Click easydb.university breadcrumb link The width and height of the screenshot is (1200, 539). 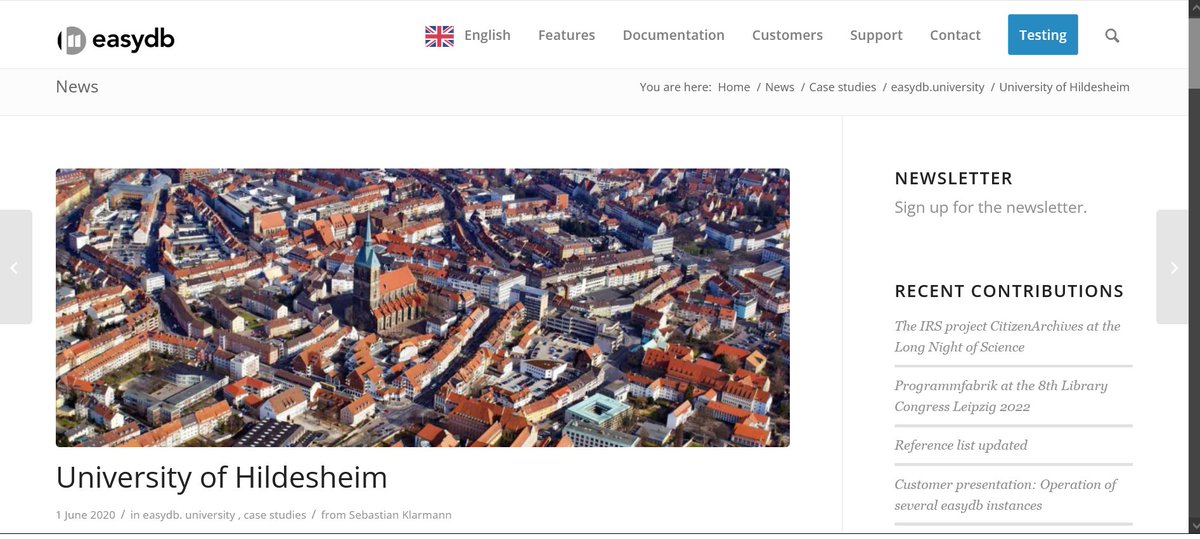[x=937, y=87]
